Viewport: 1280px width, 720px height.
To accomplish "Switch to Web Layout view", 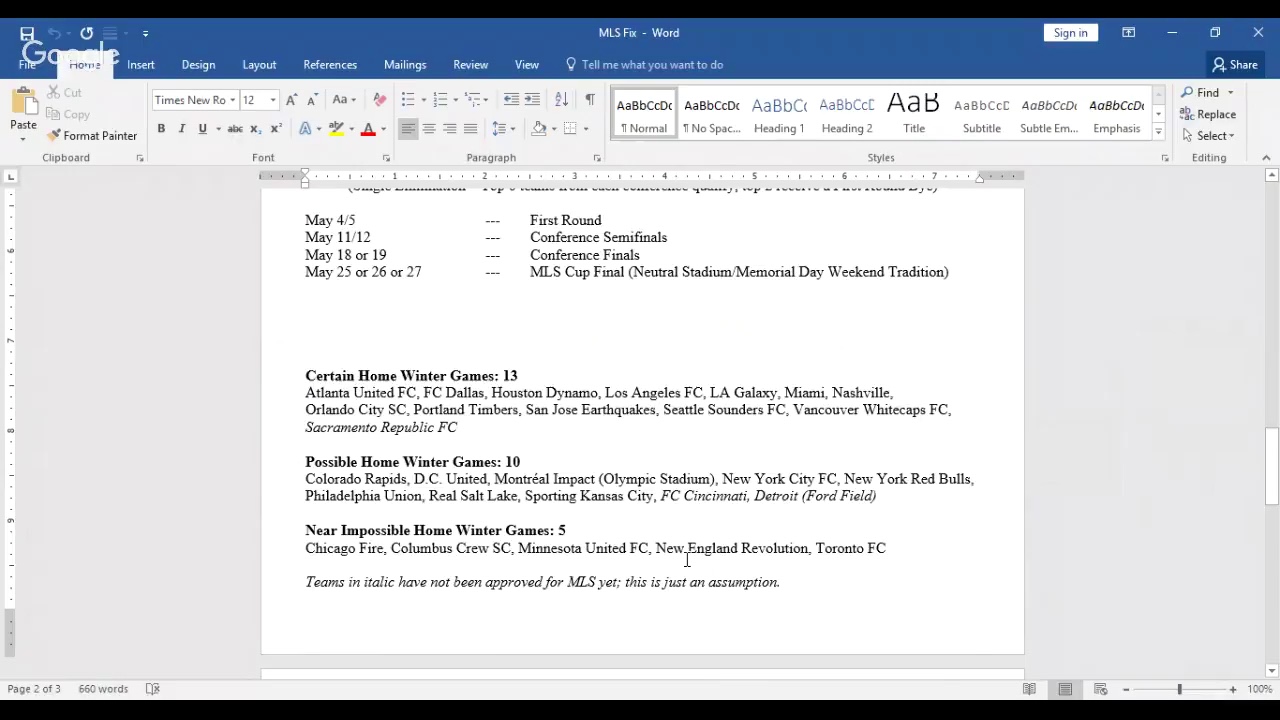I will [x=1101, y=689].
